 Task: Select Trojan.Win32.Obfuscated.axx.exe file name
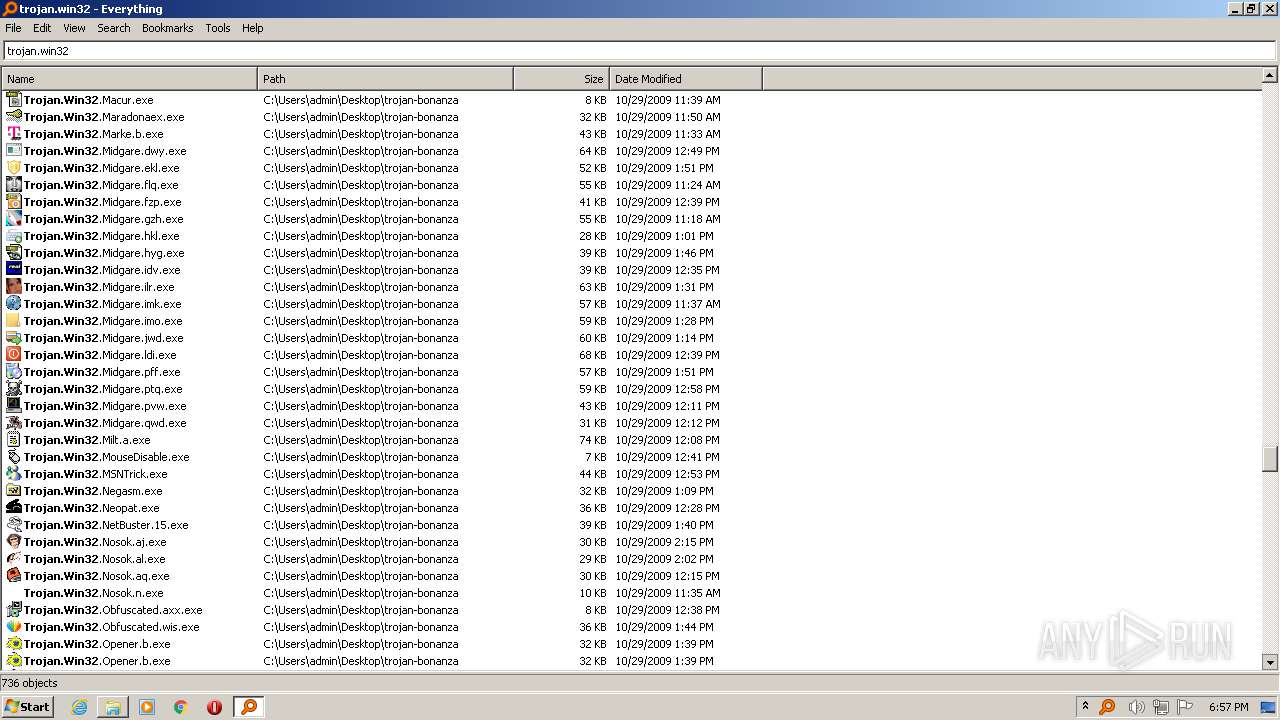[x=113, y=610]
